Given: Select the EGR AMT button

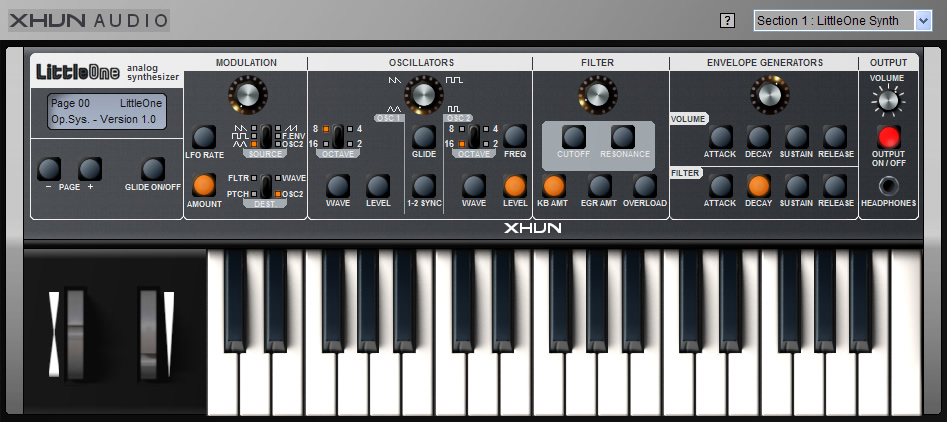Looking at the screenshot, I should [600, 187].
